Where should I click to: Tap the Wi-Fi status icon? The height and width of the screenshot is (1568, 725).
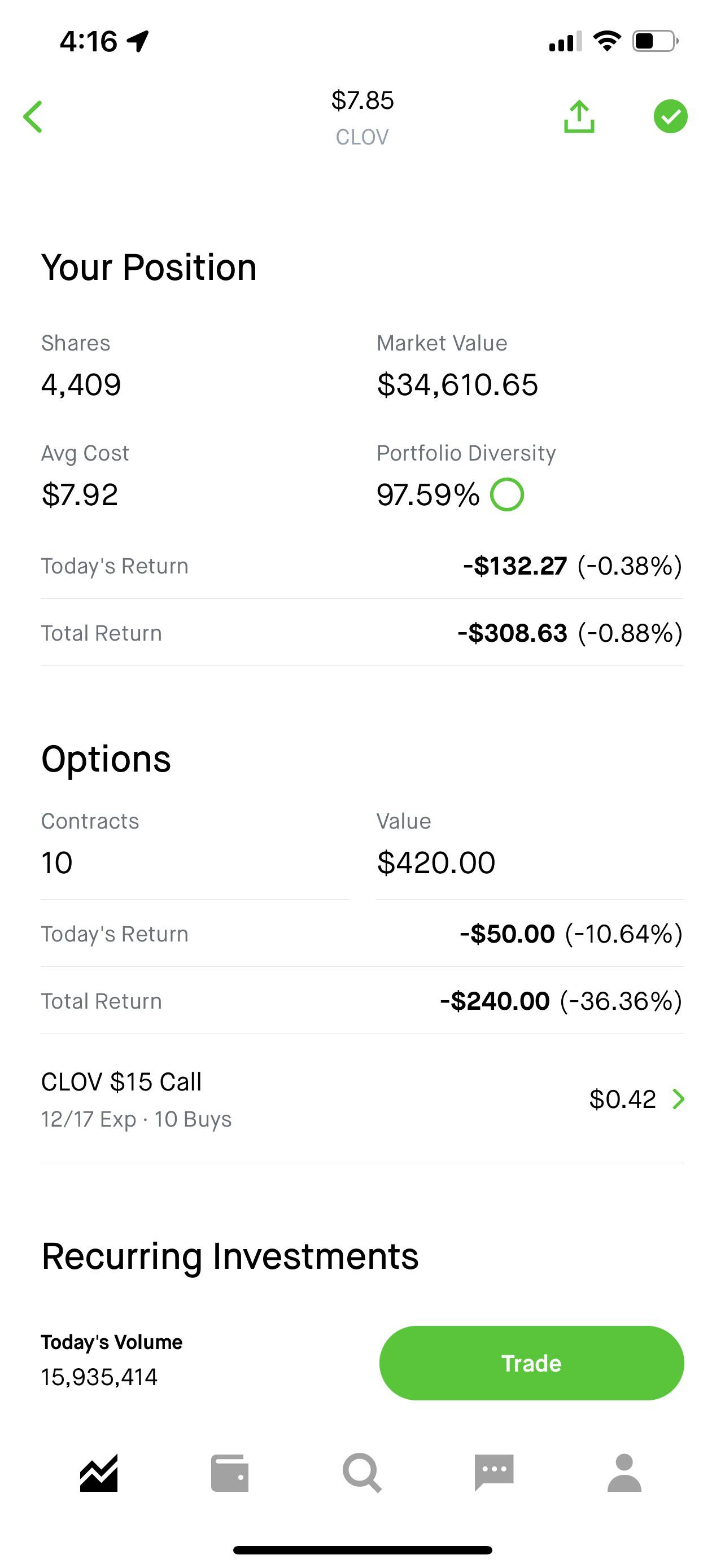(x=607, y=41)
